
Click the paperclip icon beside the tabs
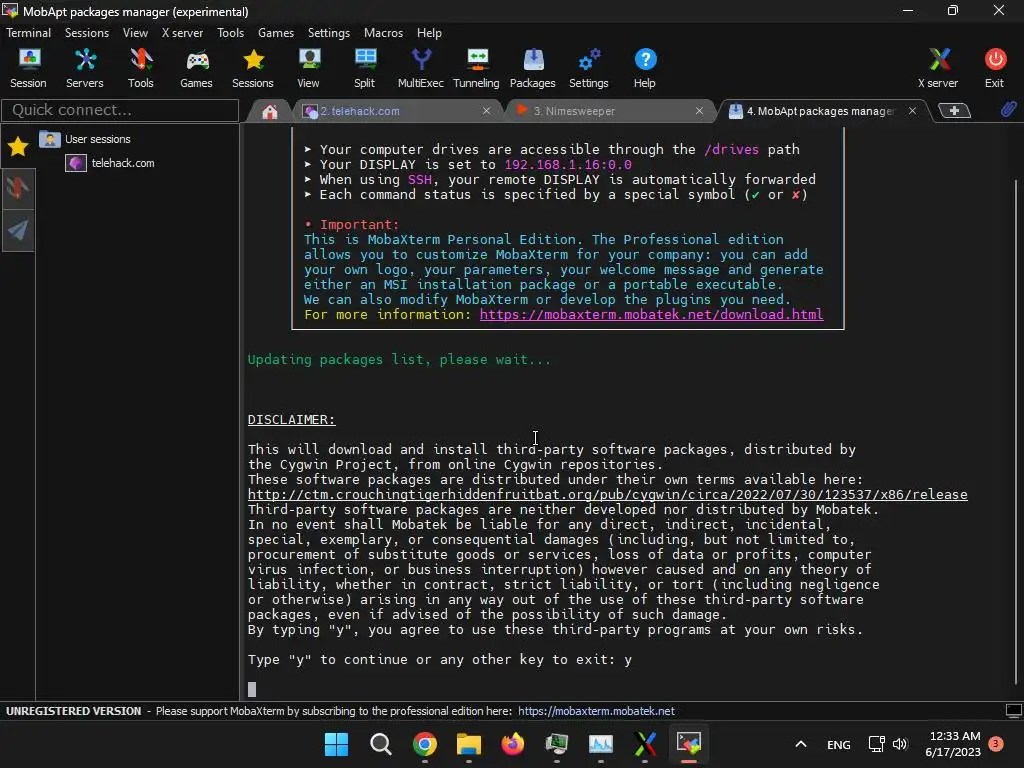click(1008, 110)
